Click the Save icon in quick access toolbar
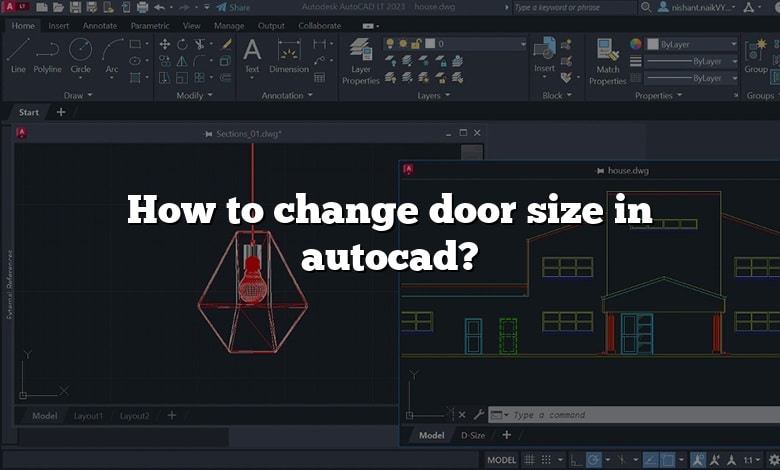 point(75,7)
